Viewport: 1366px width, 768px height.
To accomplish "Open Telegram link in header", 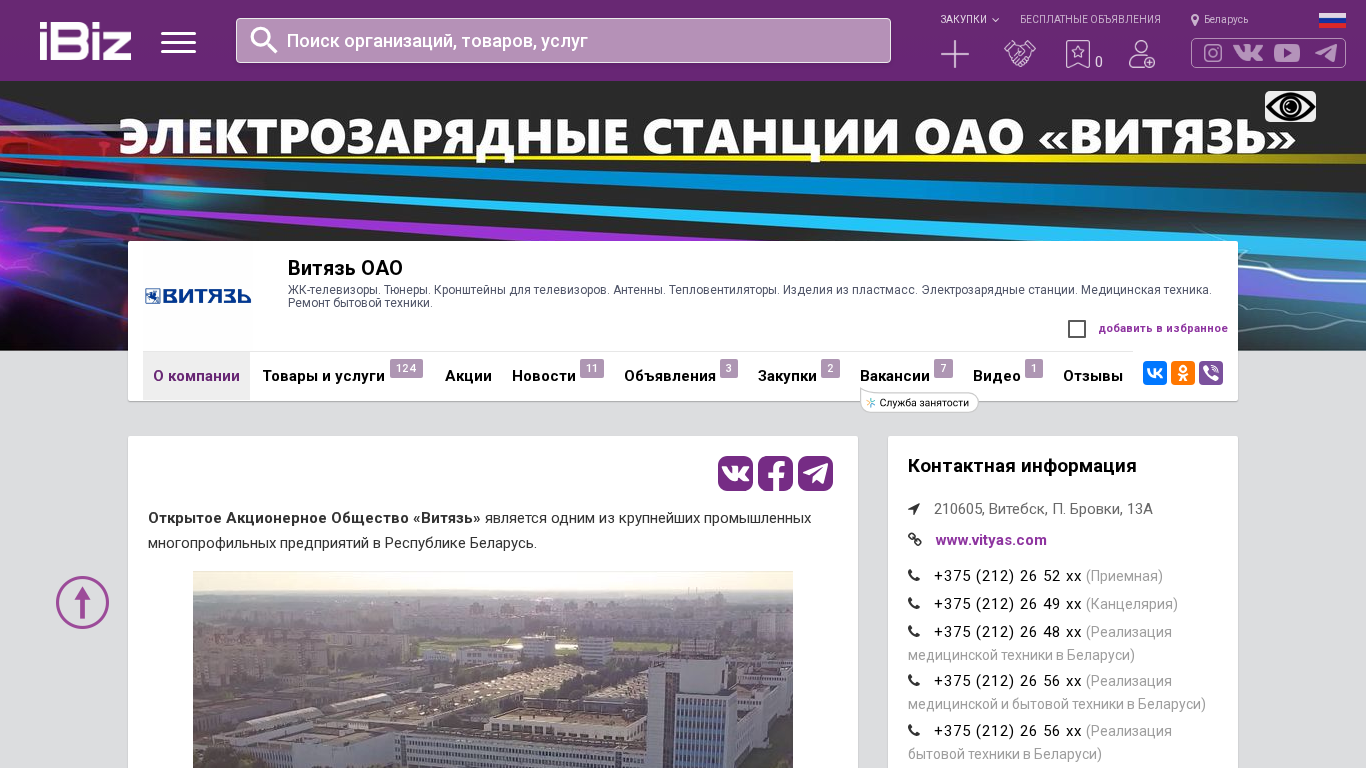I will pos(1326,53).
